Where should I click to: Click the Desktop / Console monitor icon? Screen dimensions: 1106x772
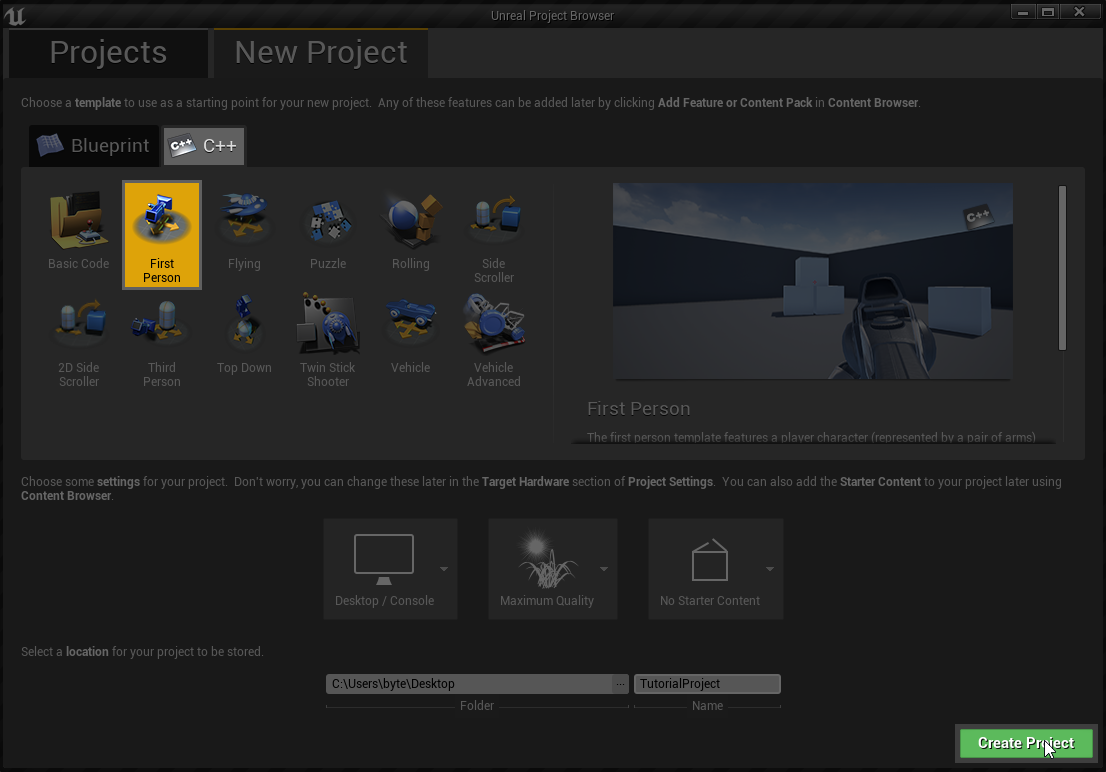pyautogui.click(x=384, y=559)
